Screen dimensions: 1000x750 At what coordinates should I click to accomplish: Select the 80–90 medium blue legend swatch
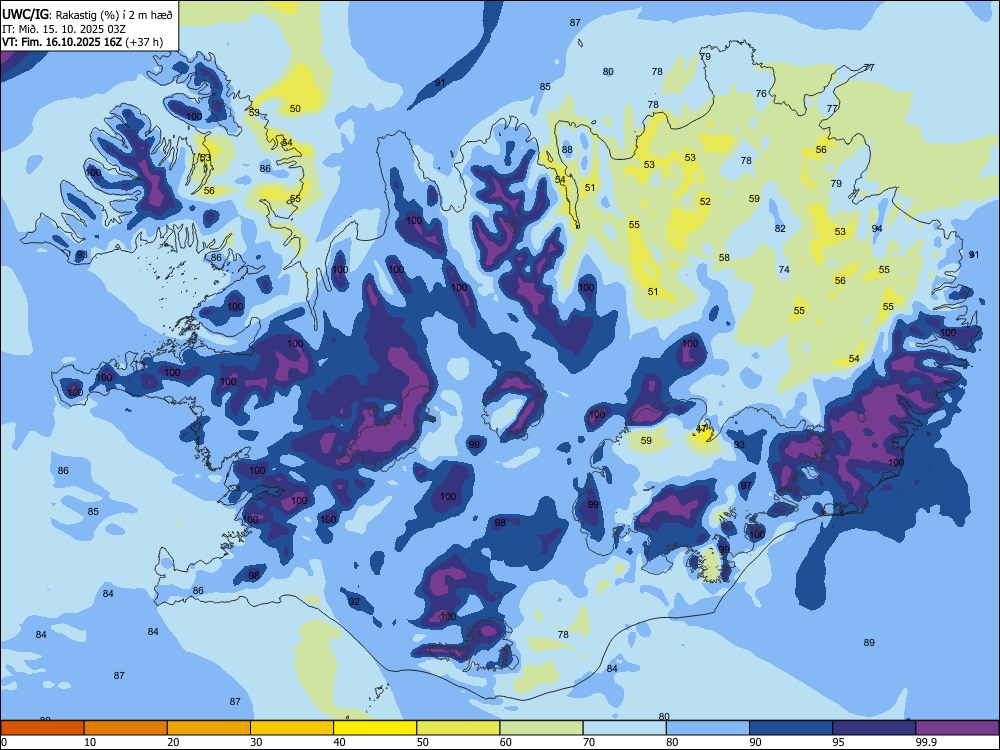coord(707,728)
